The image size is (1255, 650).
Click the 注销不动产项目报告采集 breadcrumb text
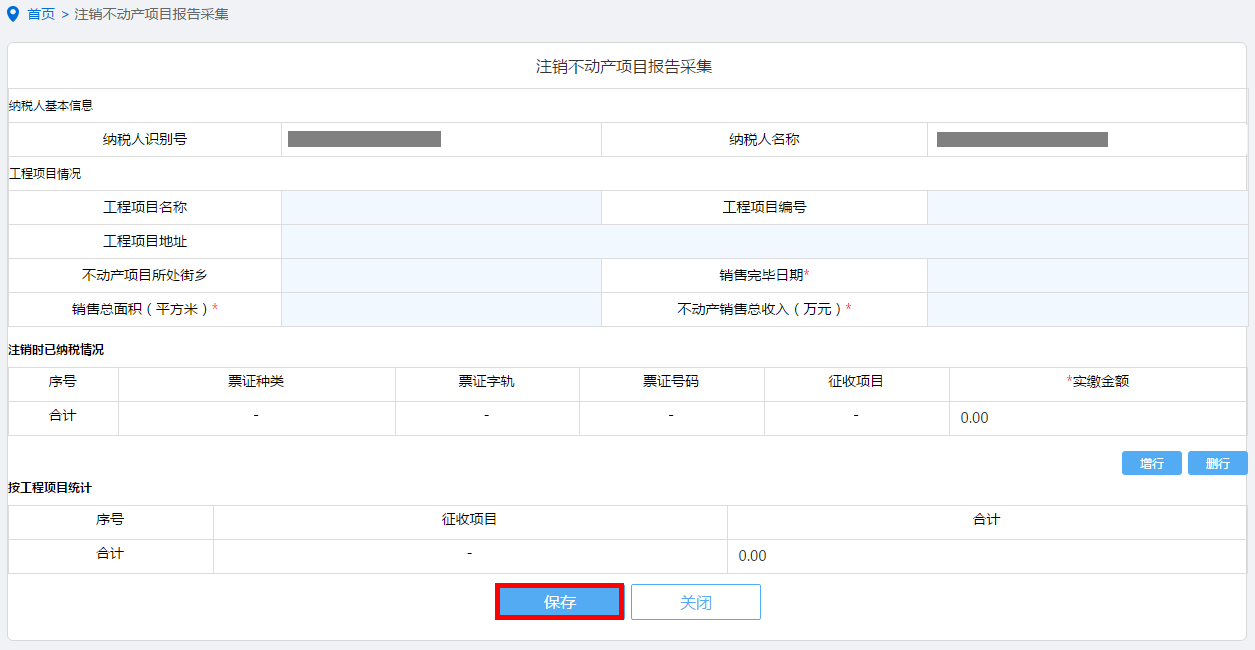151,15
